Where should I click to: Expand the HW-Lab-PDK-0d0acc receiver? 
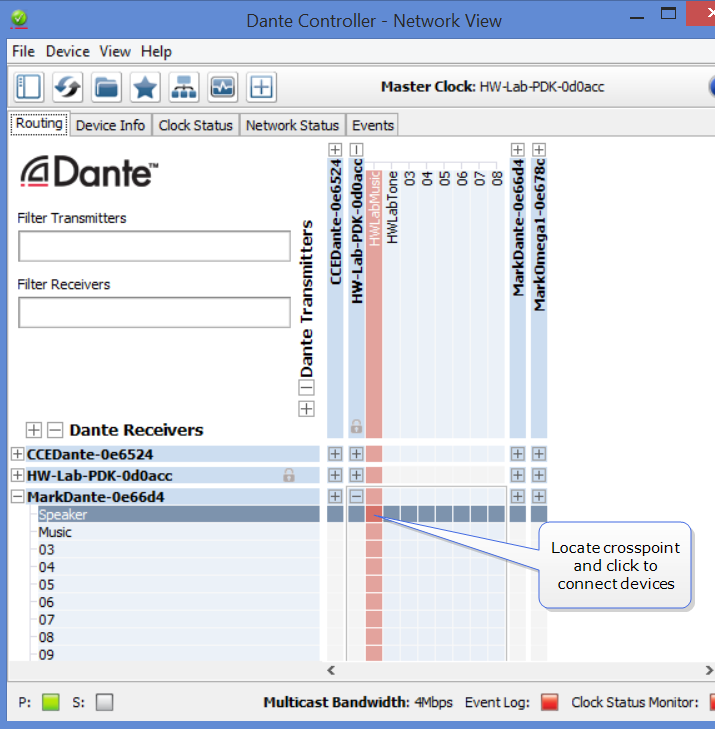(x=17, y=475)
